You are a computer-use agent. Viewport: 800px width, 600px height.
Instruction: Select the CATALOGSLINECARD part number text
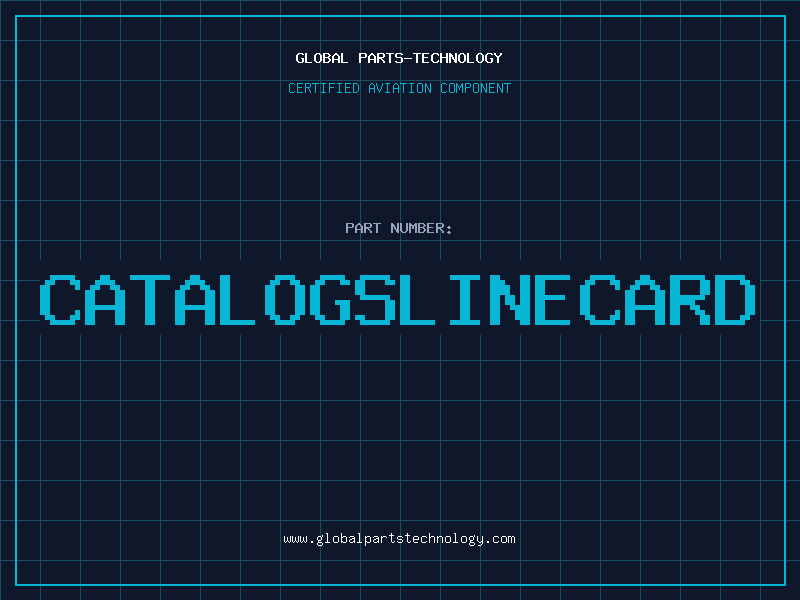(399, 299)
